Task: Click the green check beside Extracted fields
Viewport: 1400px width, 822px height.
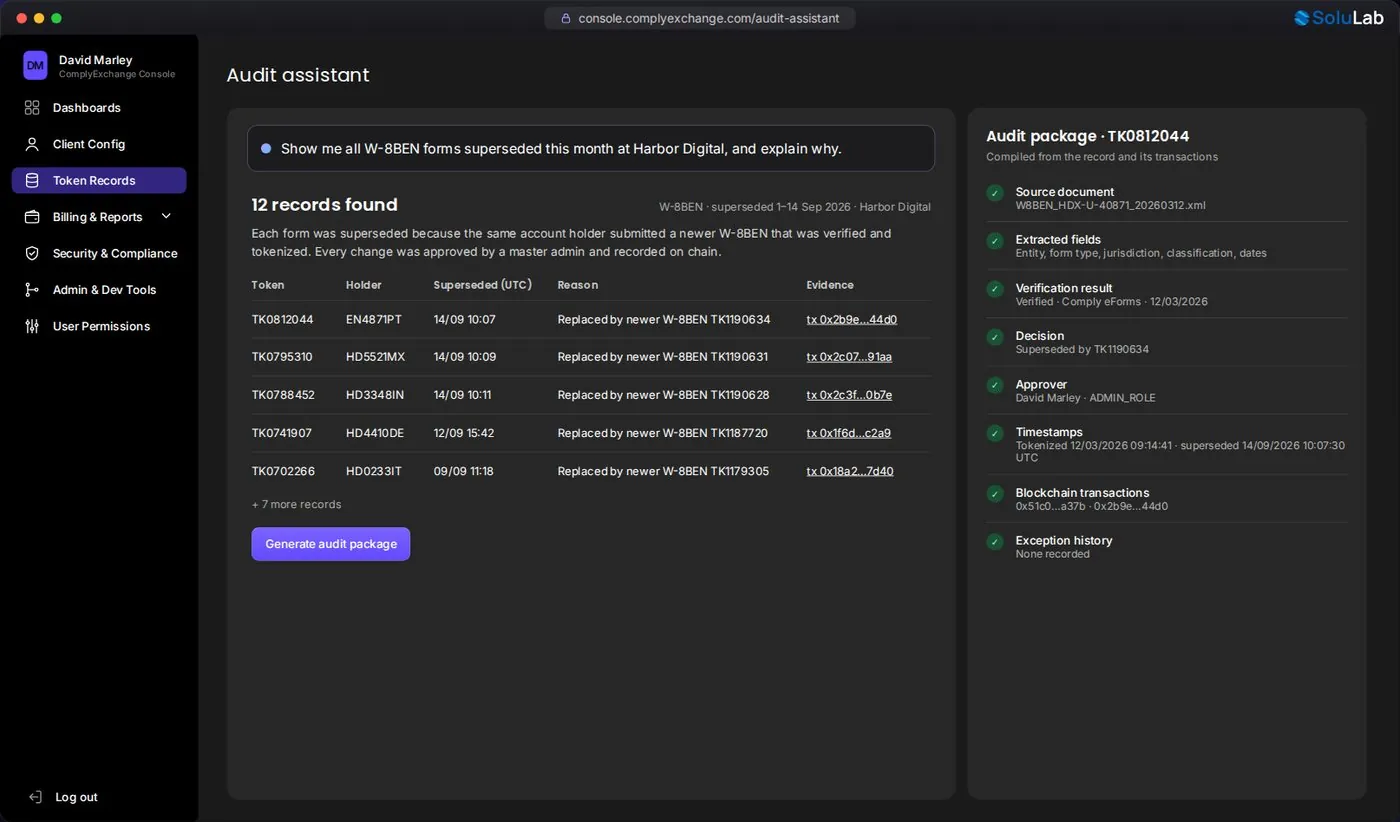Action: coord(995,241)
